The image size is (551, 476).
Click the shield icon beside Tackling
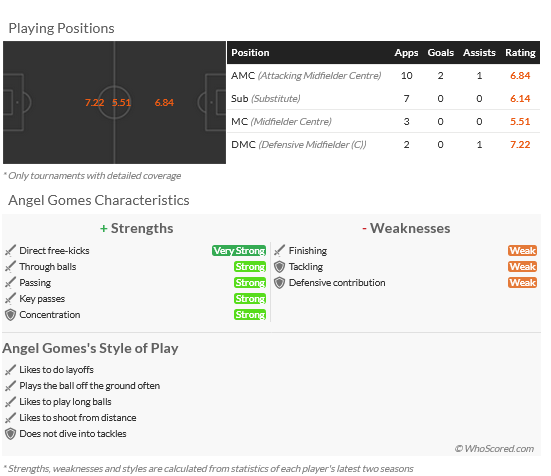(280, 267)
